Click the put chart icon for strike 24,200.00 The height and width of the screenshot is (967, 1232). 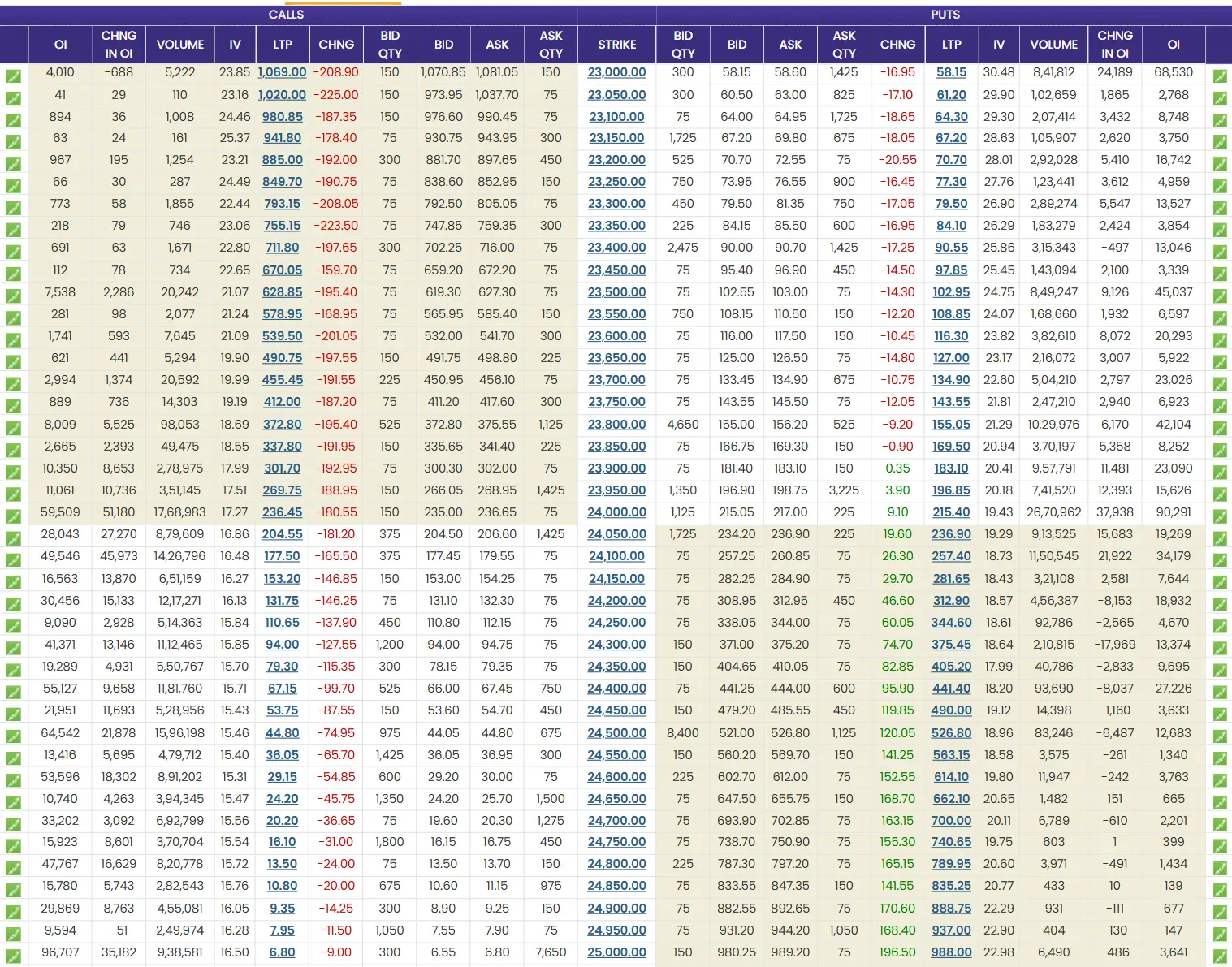tap(1219, 605)
